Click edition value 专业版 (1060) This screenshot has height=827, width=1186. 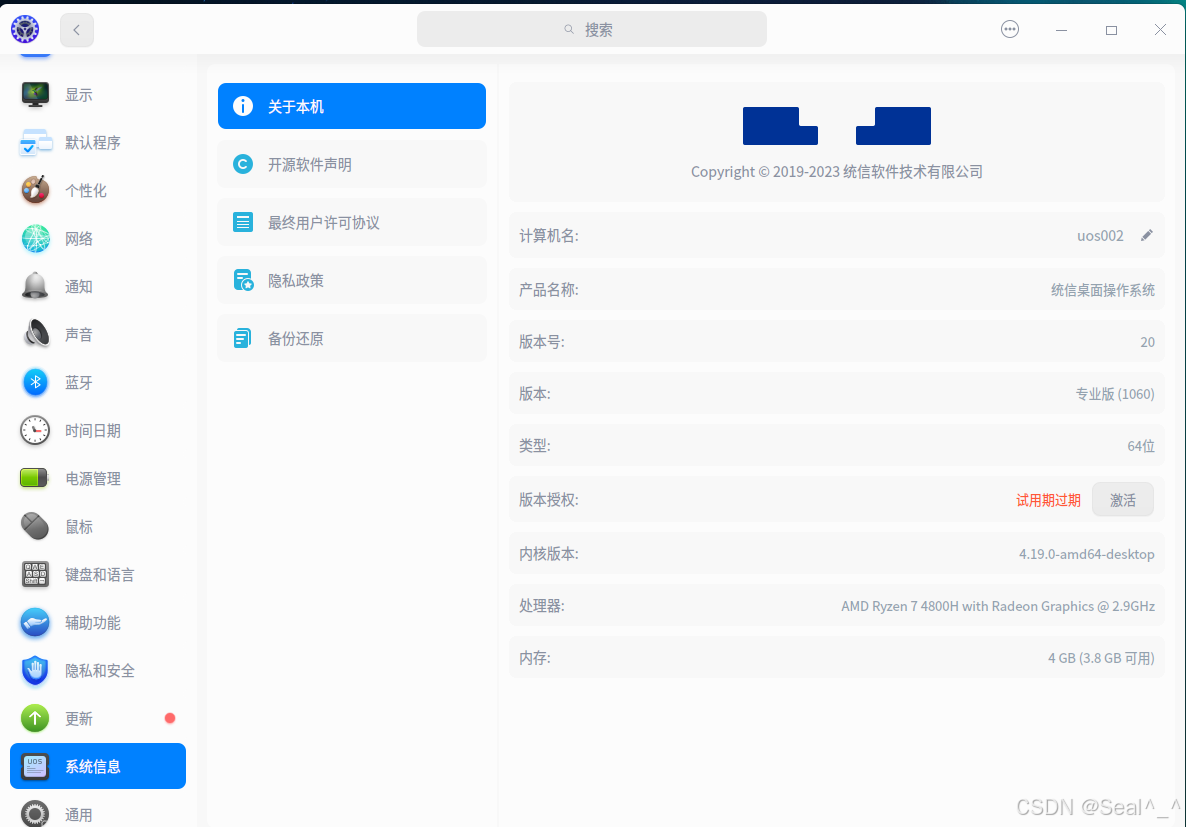click(x=1115, y=394)
